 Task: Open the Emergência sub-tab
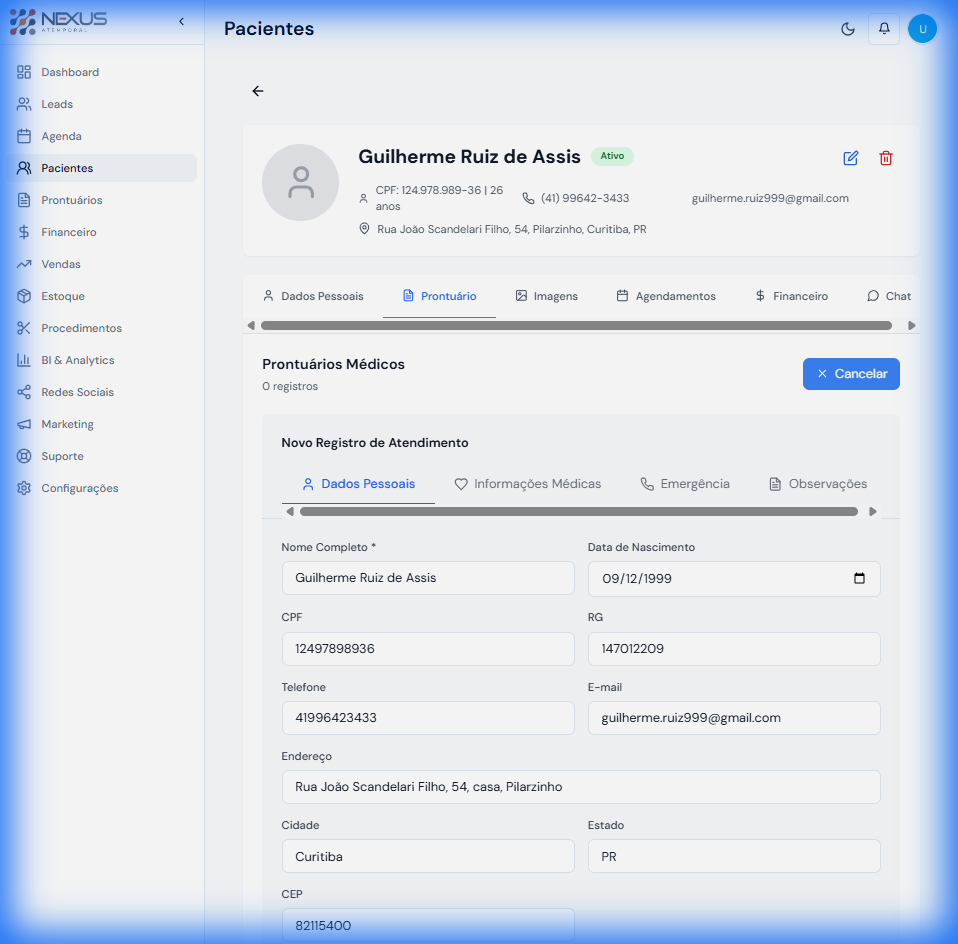pos(685,484)
